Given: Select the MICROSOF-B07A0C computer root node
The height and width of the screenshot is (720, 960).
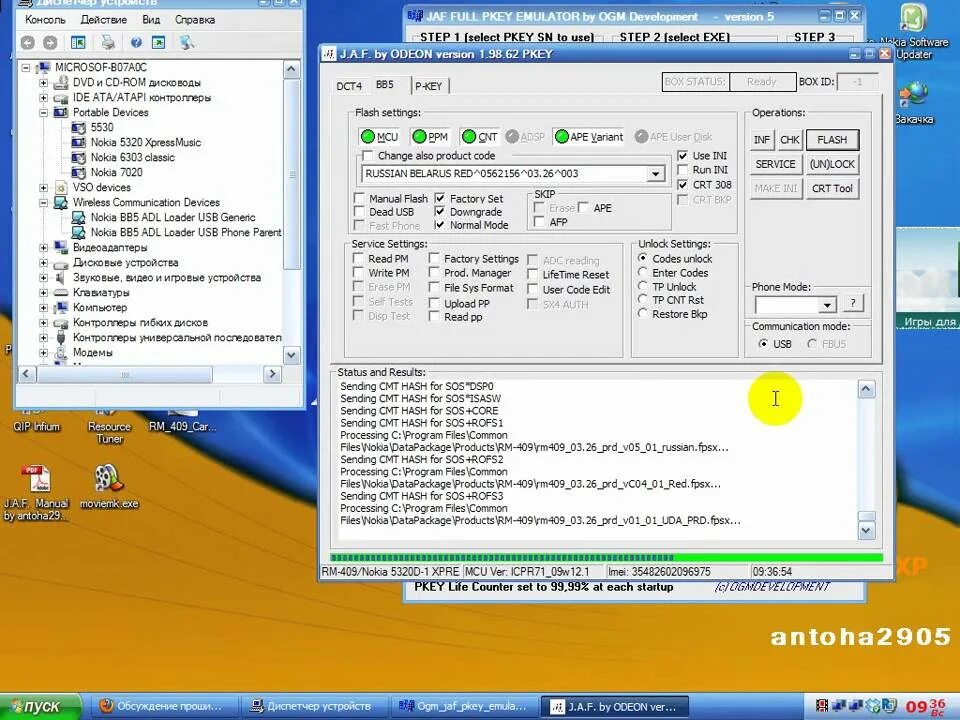Looking at the screenshot, I should pos(100,67).
